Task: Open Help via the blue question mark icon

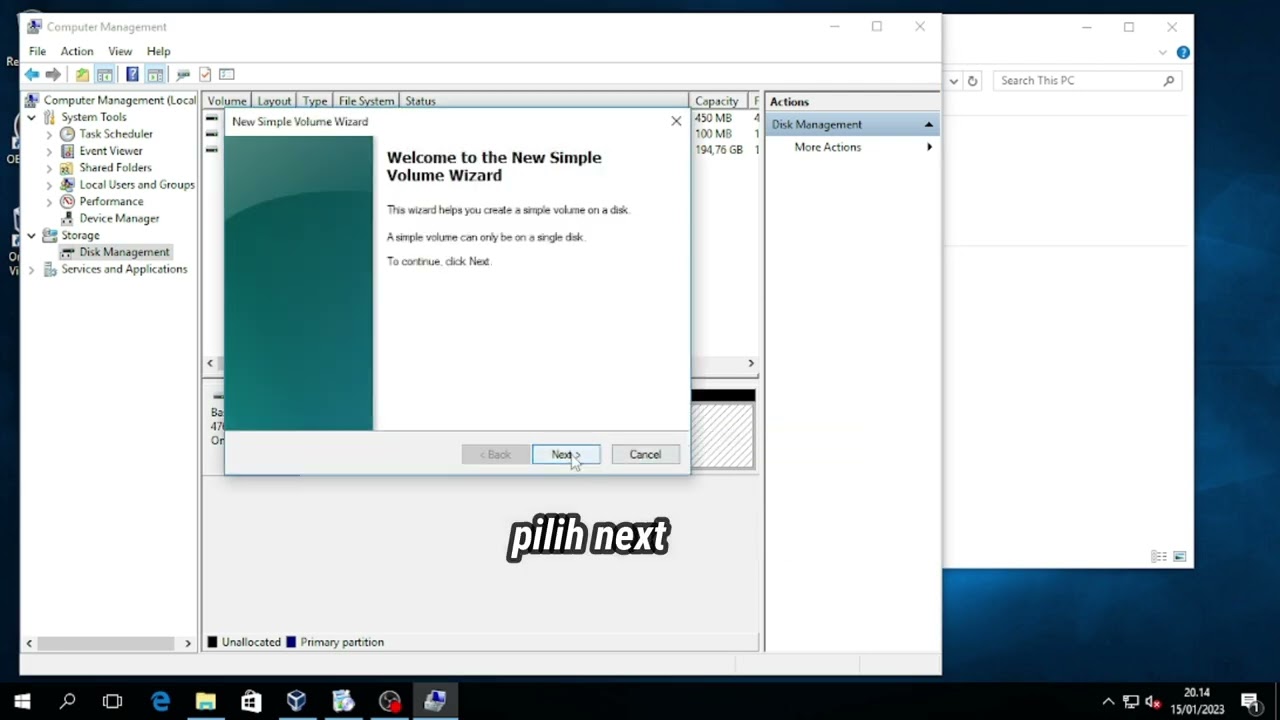Action: 132,74
